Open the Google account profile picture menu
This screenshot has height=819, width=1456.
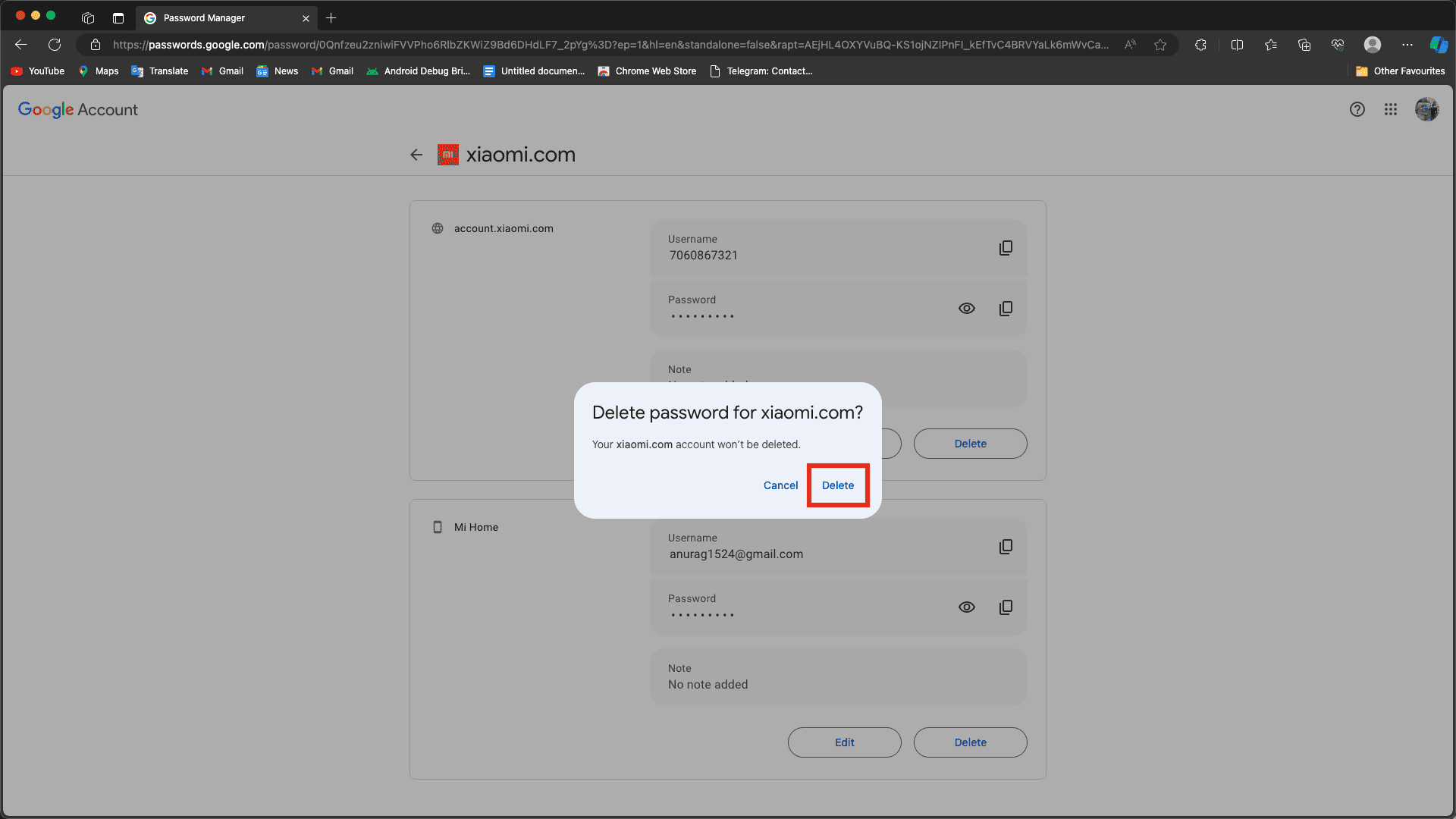(1426, 109)
